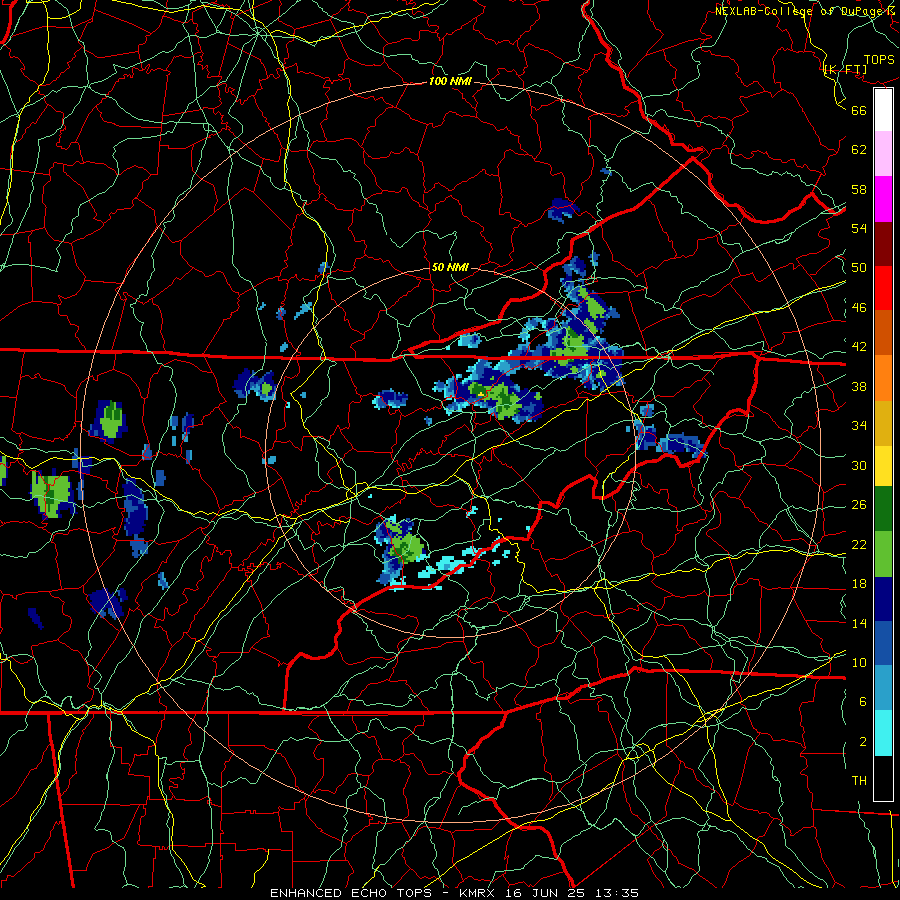Pick the bright yellow legend swatch
900x900 pixels.
click(x=883, y=466)
